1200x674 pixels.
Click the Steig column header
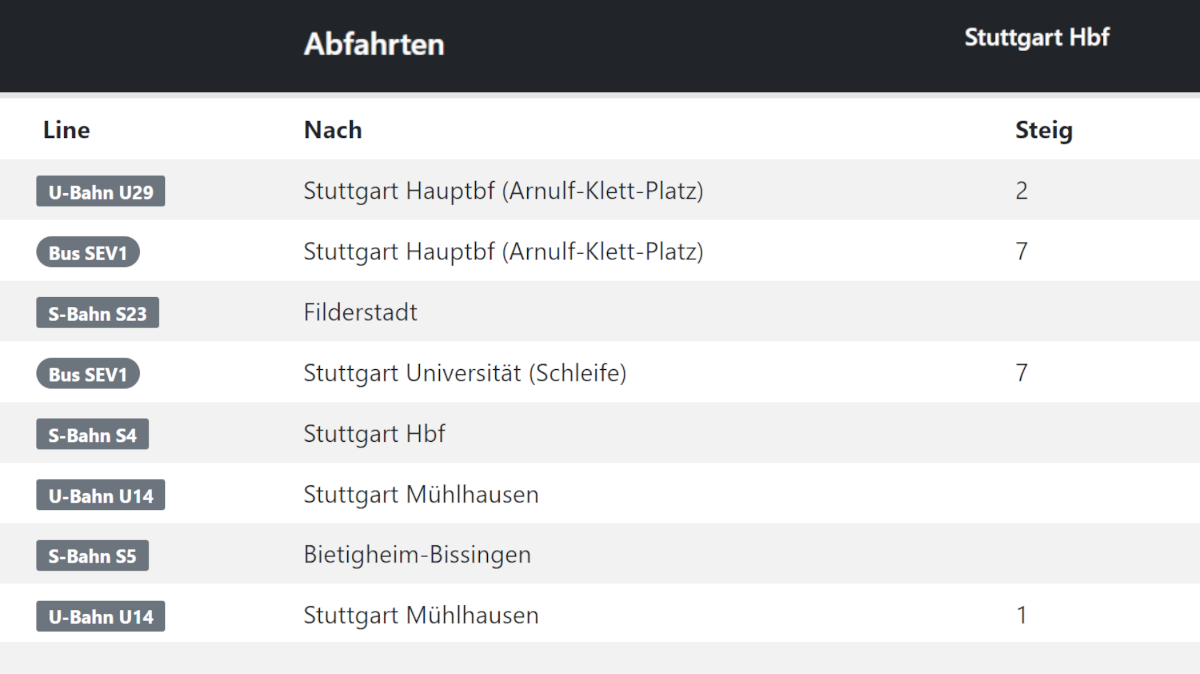point(1044,130)
